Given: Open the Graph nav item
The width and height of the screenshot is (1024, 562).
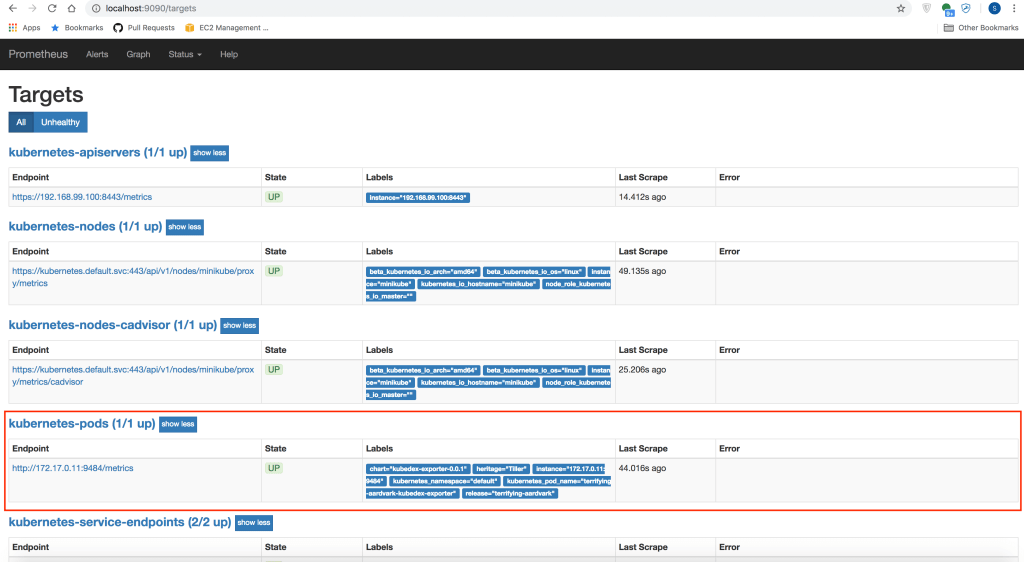Looking at the screenshot, I should [x=138, y=54].
